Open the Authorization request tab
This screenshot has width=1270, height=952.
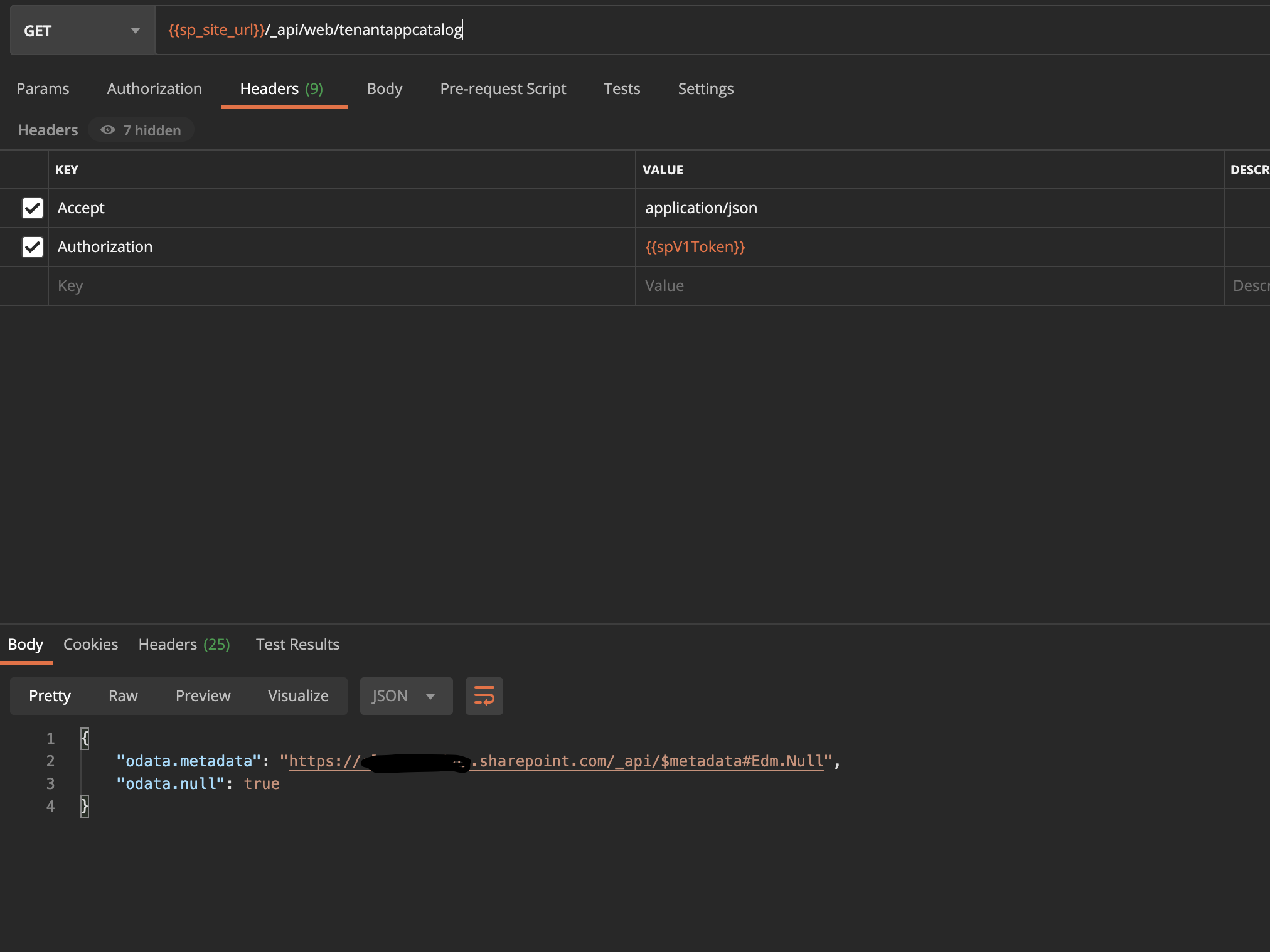[154, 88]
